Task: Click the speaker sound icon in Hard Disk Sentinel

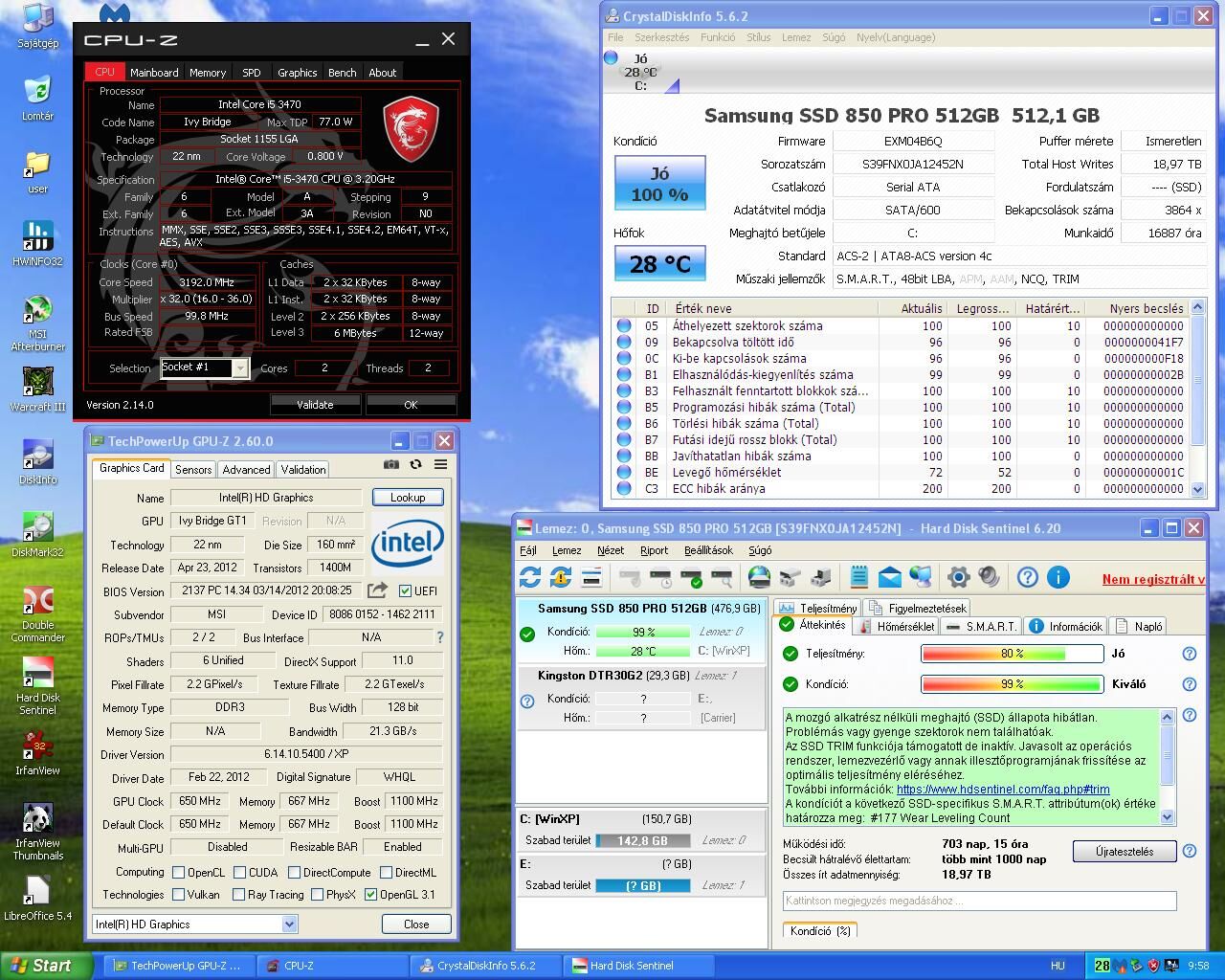Action: pos(989,577)
